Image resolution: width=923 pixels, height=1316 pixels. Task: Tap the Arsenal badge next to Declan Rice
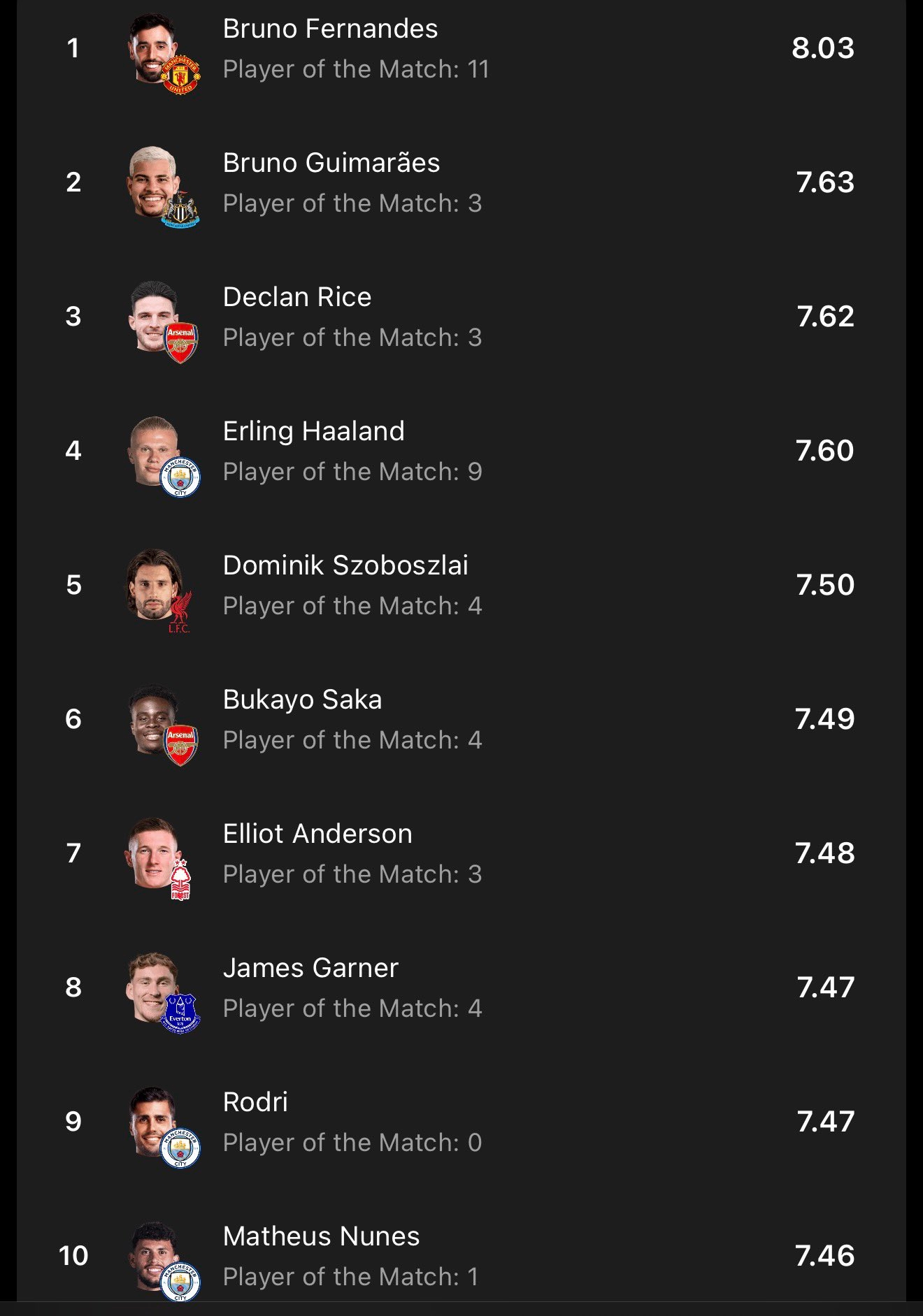(x=181, y=342)
